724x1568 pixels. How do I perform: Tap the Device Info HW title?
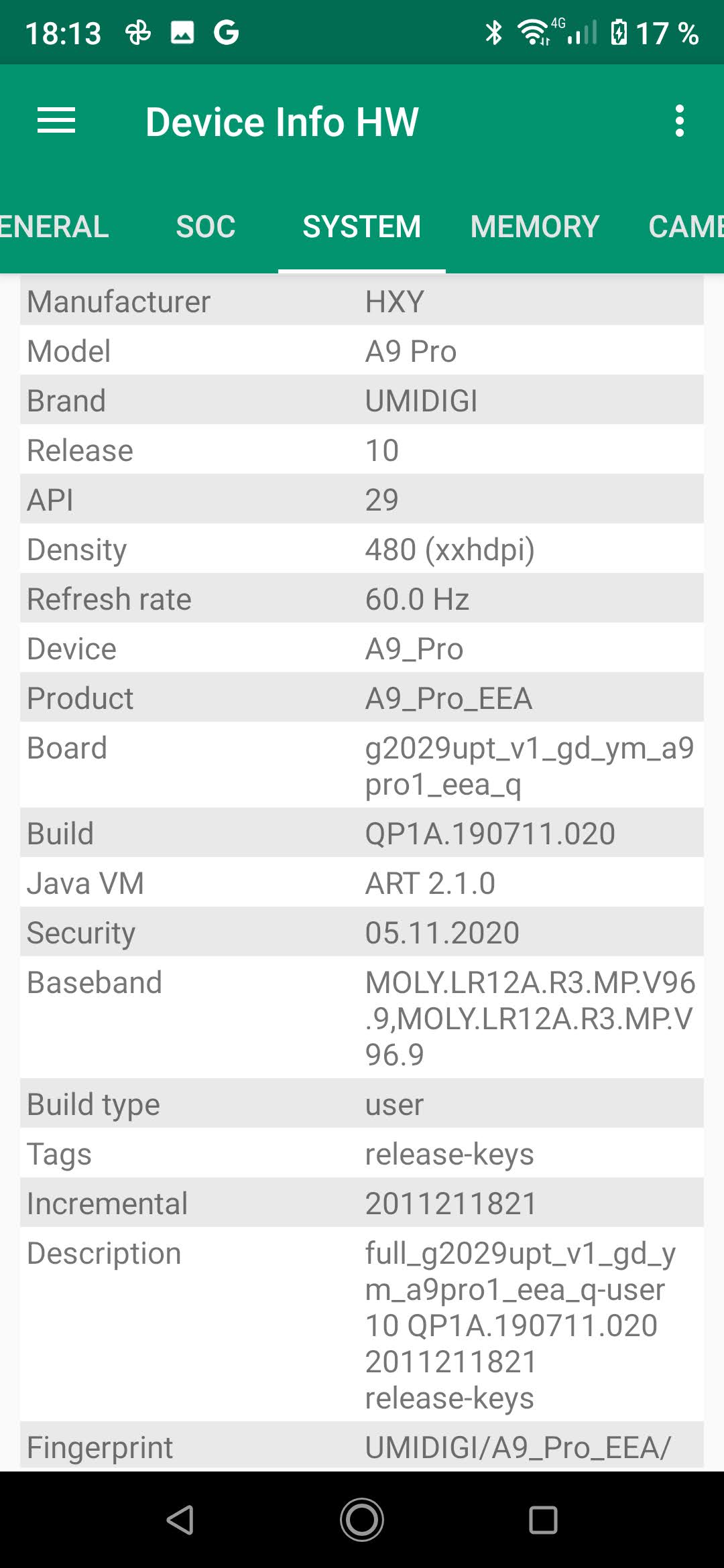point(282,121)
